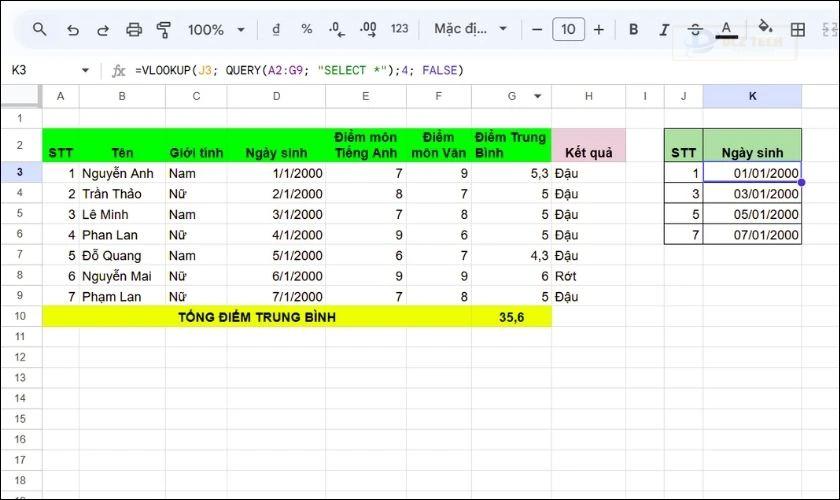840x500 pixels.
Task: Select cell 'Trần Thảo'
Action: point(122,193)
